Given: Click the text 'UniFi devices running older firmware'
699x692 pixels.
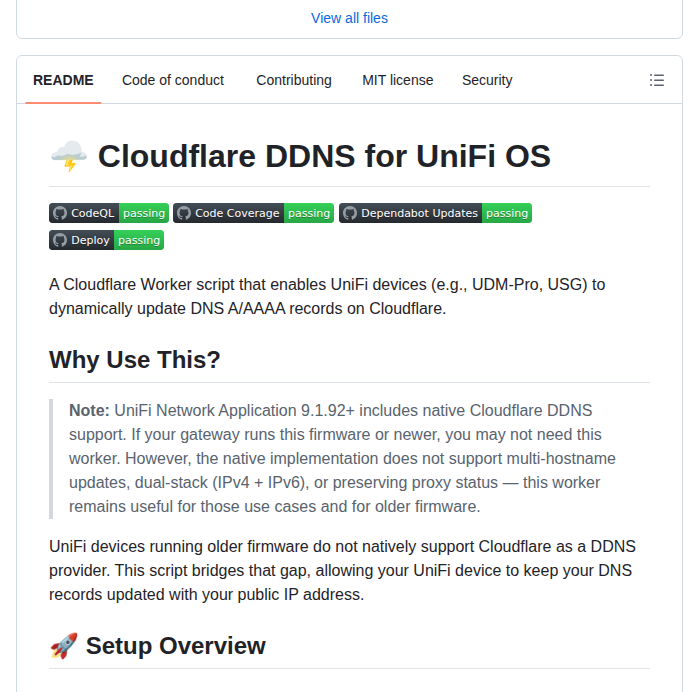Looking at the screenshot, I should (x=179, y=546).
